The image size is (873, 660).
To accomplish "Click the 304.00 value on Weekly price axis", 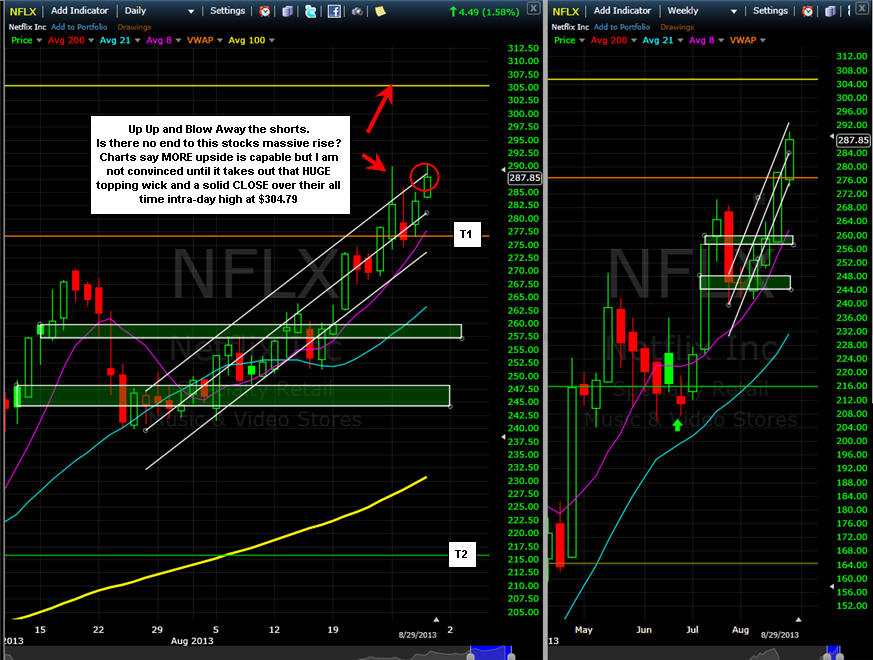I will click(852, 84).
